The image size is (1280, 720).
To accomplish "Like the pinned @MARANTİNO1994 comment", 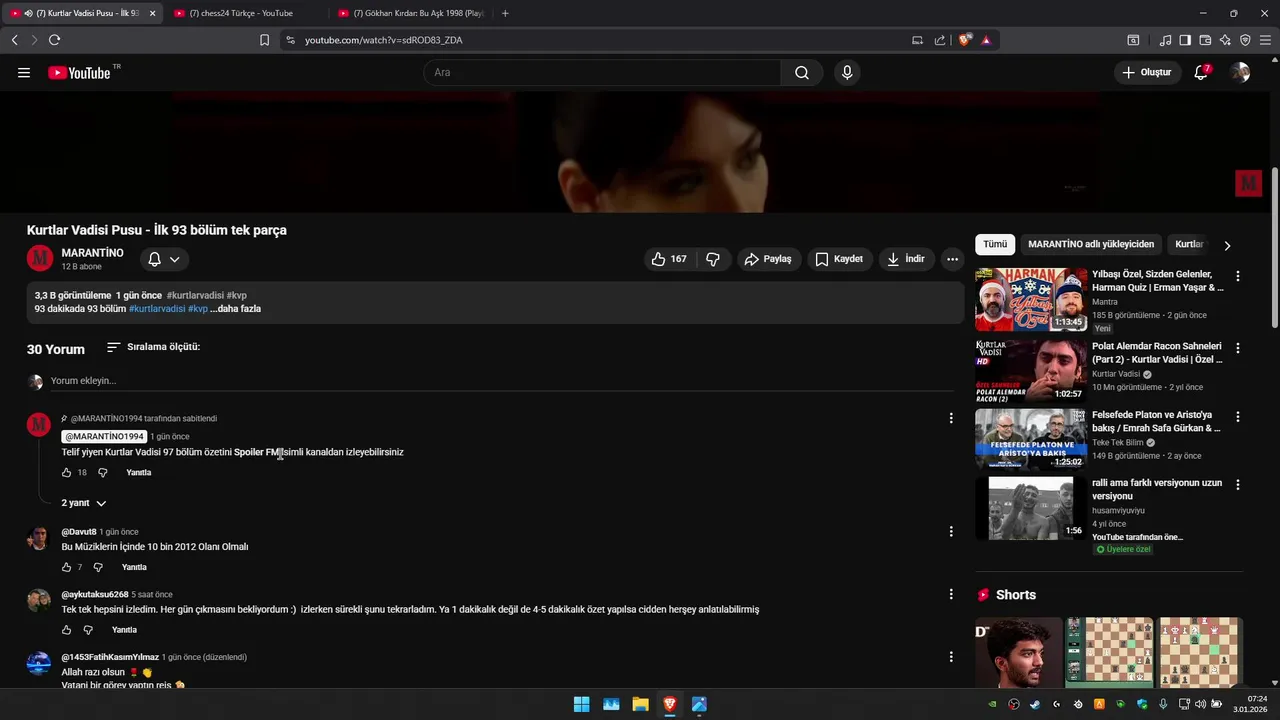I will 67,473.
